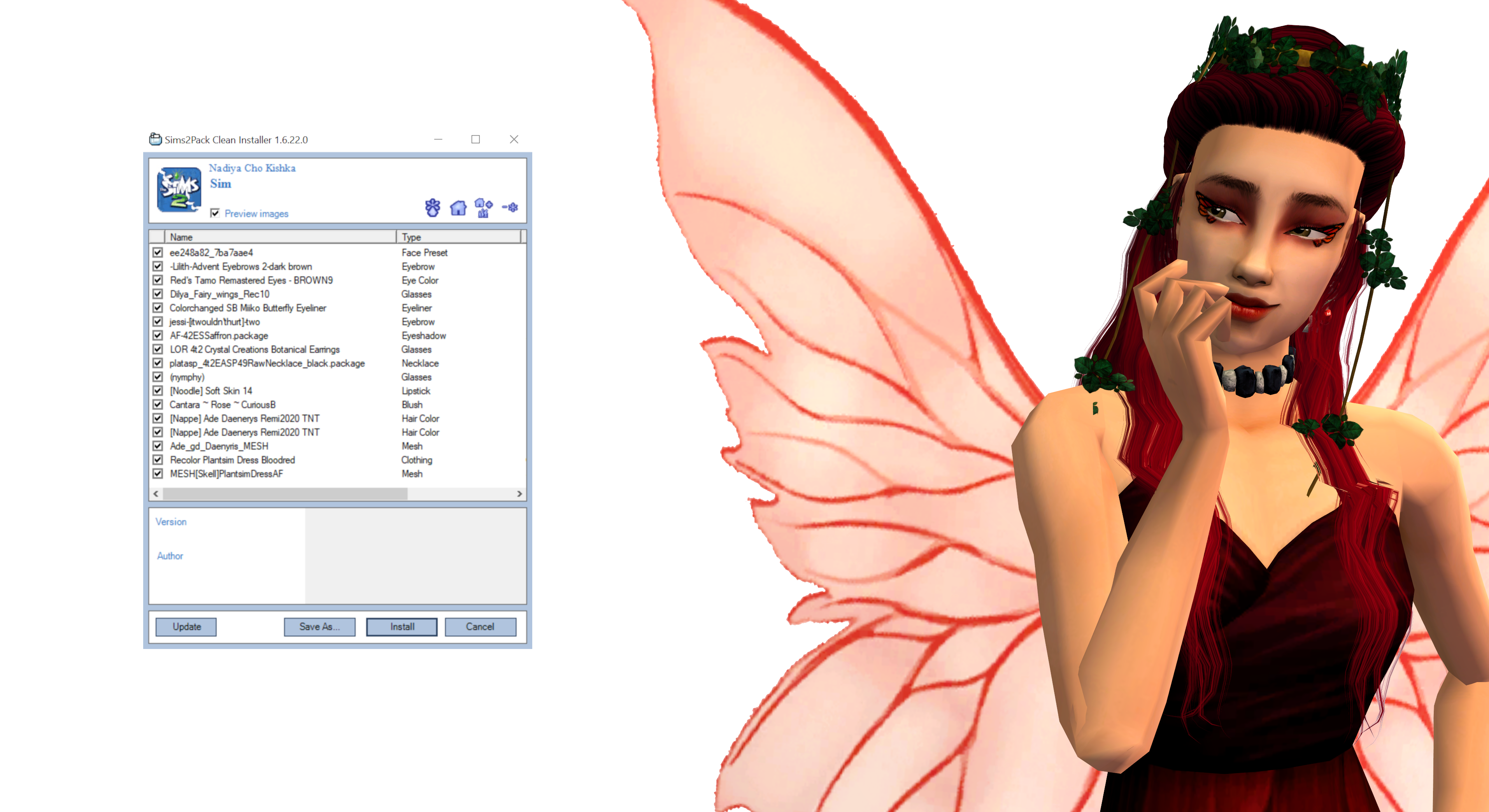Click the Version label
Viewport: 1489px width, 812px height.
[x=171, y=522]
